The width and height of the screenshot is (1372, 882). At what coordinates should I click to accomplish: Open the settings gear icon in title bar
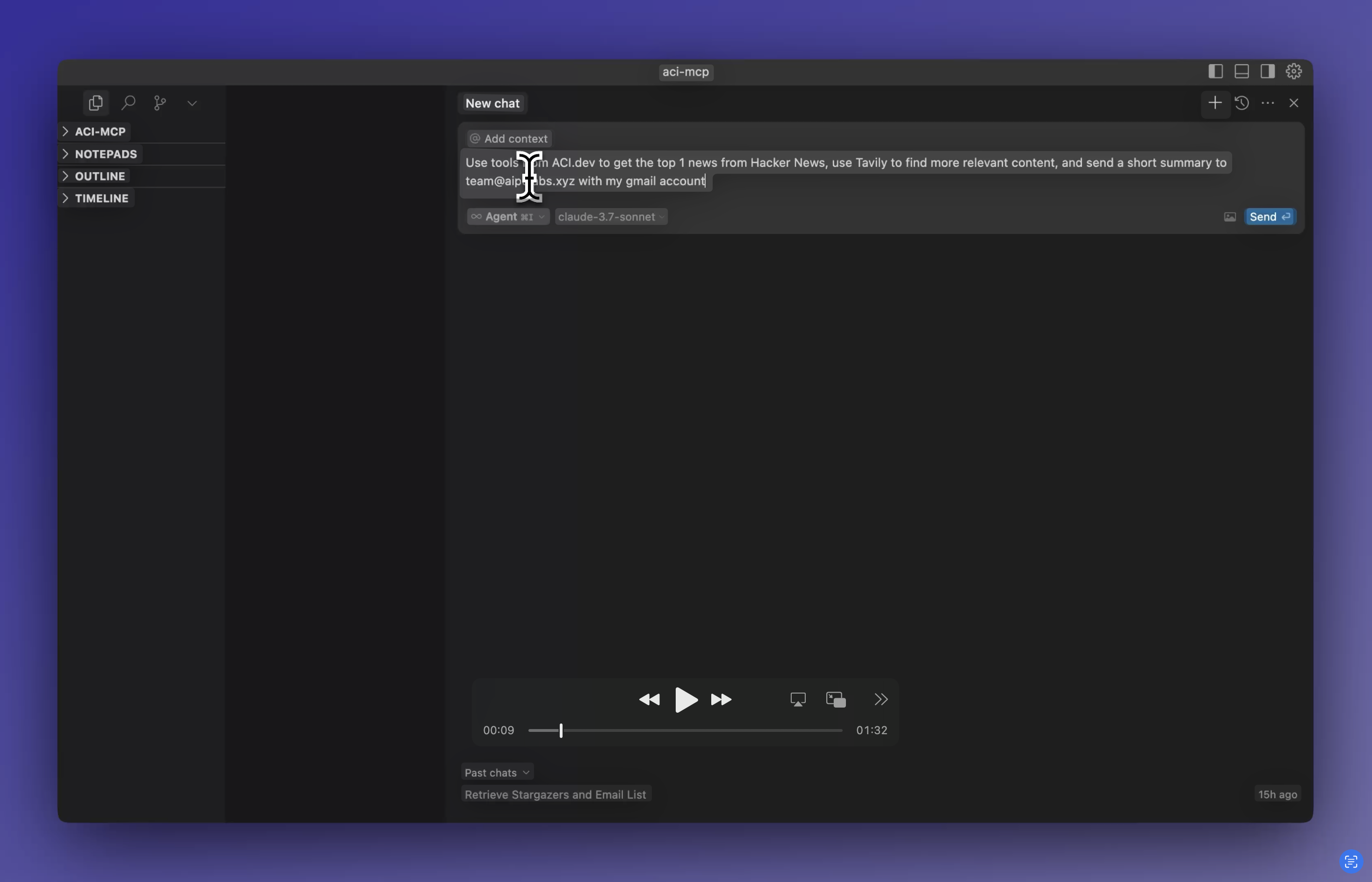tap(1293, 72)
